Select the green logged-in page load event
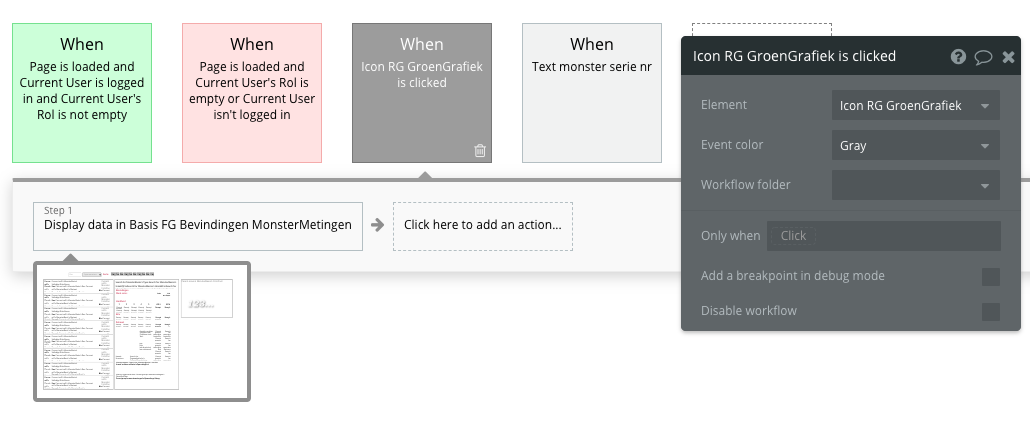The image size is (1030, 422). [x=82, y=93]
